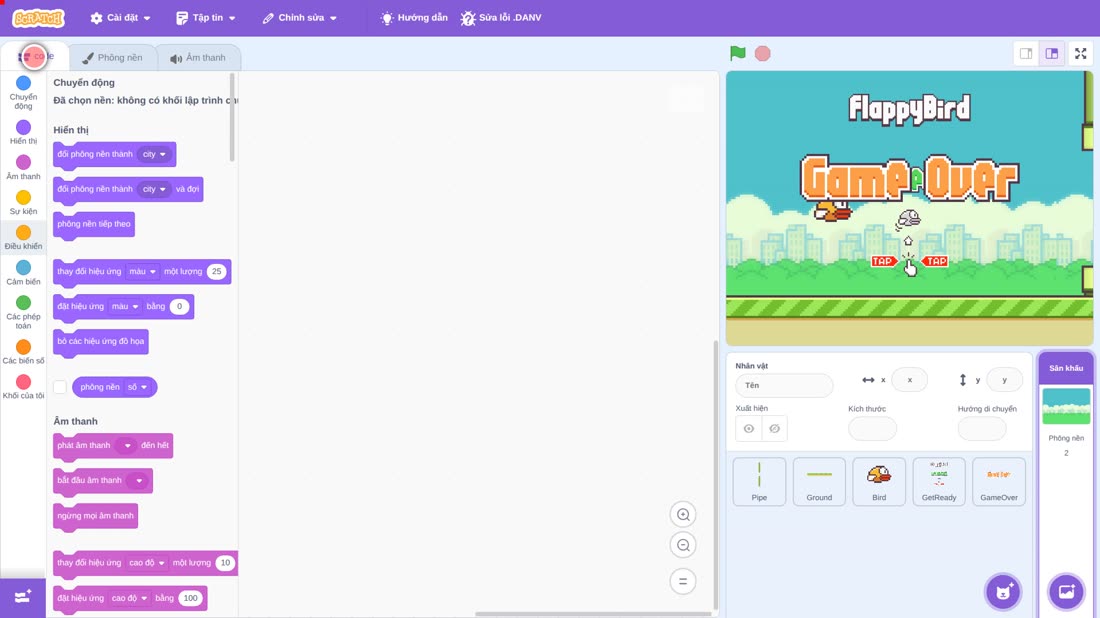Jump to Các phép toán category
1100x618 pixels.
coord(23,312)
